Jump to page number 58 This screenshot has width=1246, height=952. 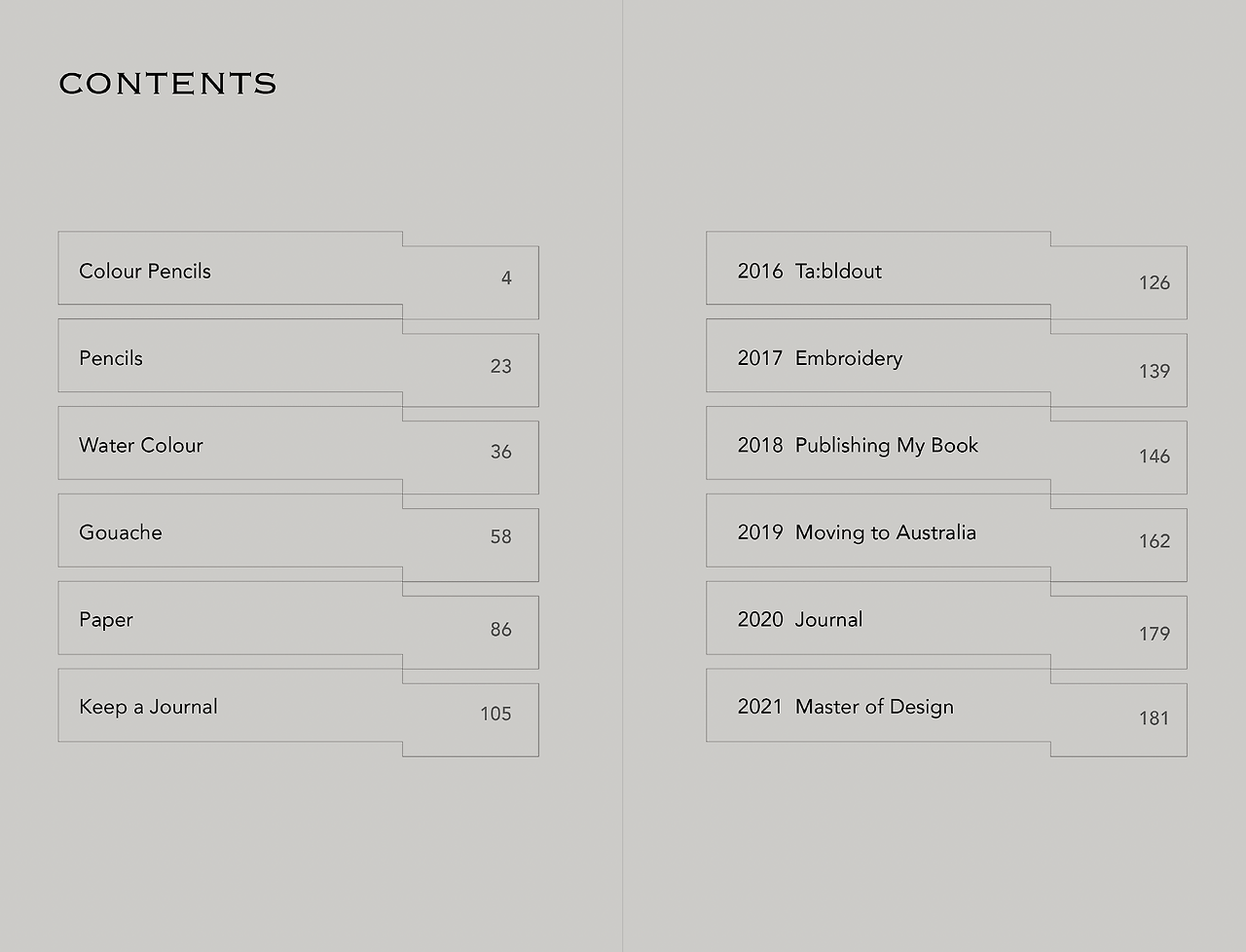click(x=471, y=545)
